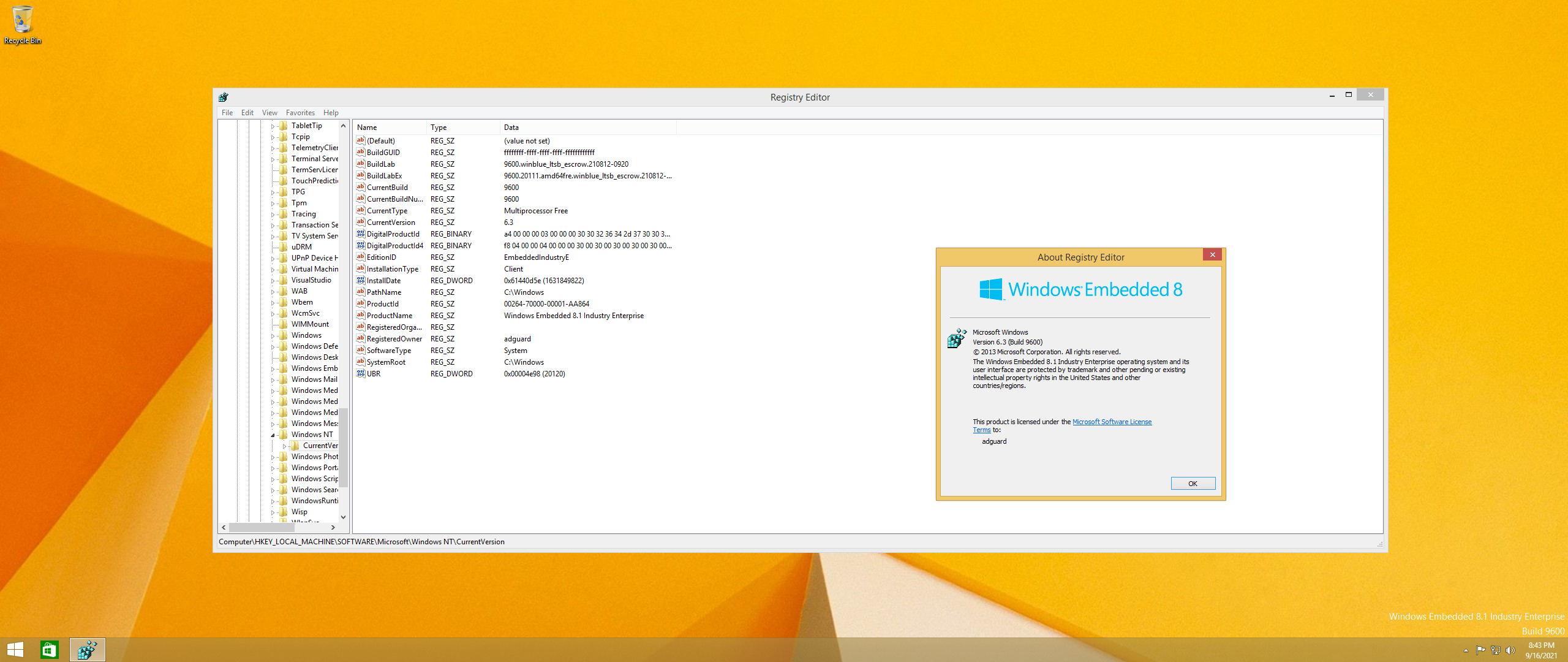This screenshot has width=1568, height=662.
Task: Sort values by Name column header
Action: pos(390,127)
